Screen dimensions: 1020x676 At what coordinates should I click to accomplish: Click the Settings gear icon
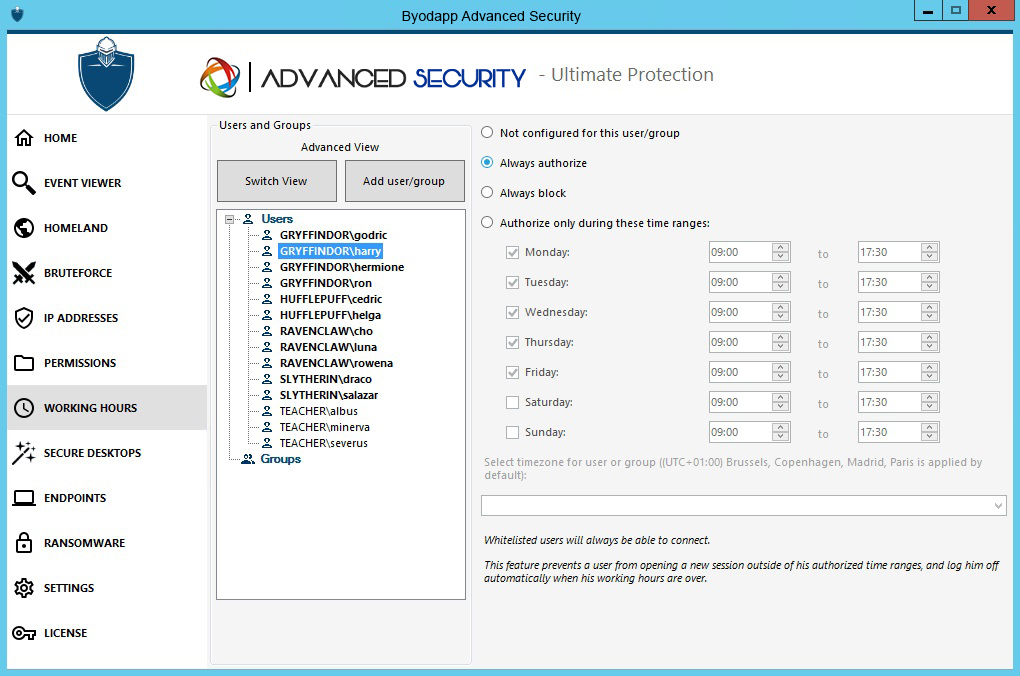tap(24, 588)
